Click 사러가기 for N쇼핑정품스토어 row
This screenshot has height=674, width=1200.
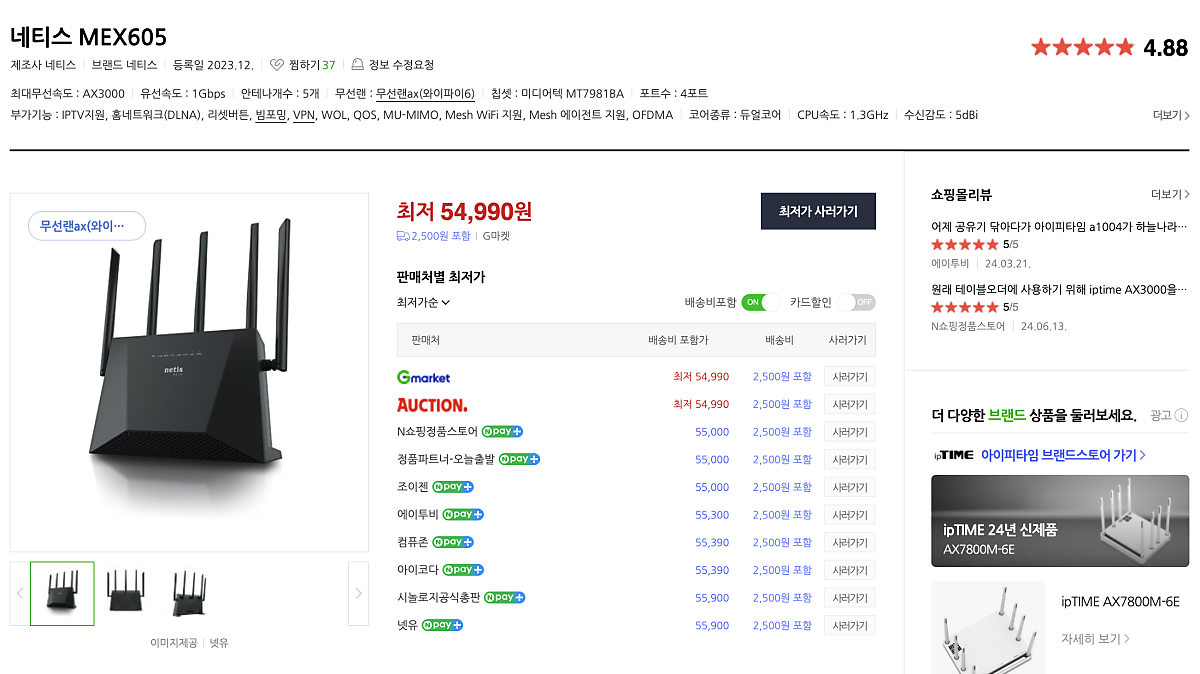coord(849,432)
